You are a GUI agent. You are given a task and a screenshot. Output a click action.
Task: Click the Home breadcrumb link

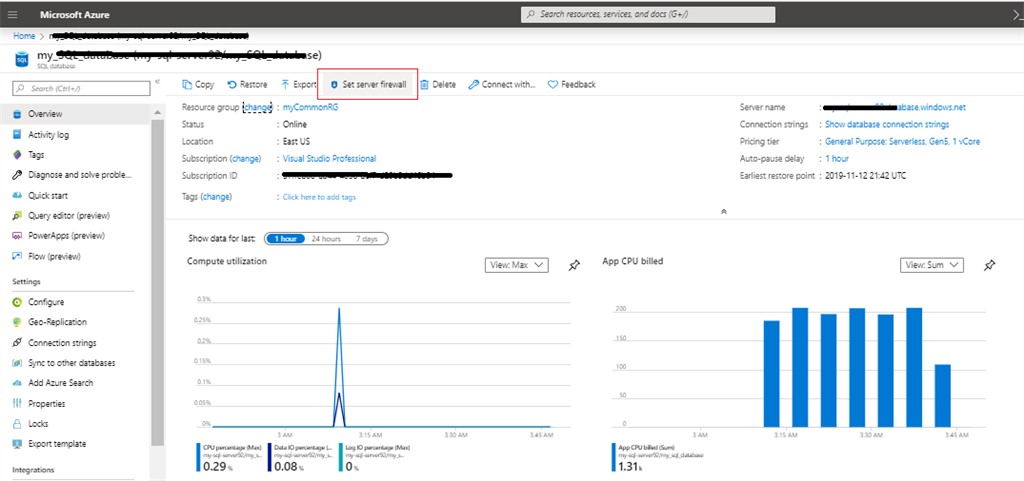tap(24, 36)
